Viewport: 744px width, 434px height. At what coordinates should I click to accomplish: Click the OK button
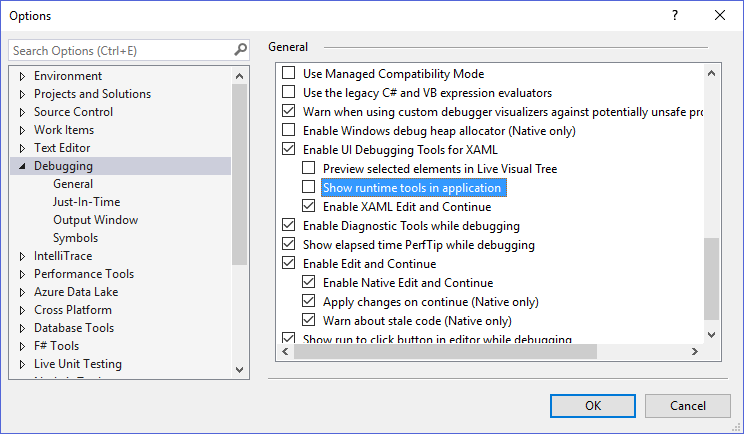593,405
